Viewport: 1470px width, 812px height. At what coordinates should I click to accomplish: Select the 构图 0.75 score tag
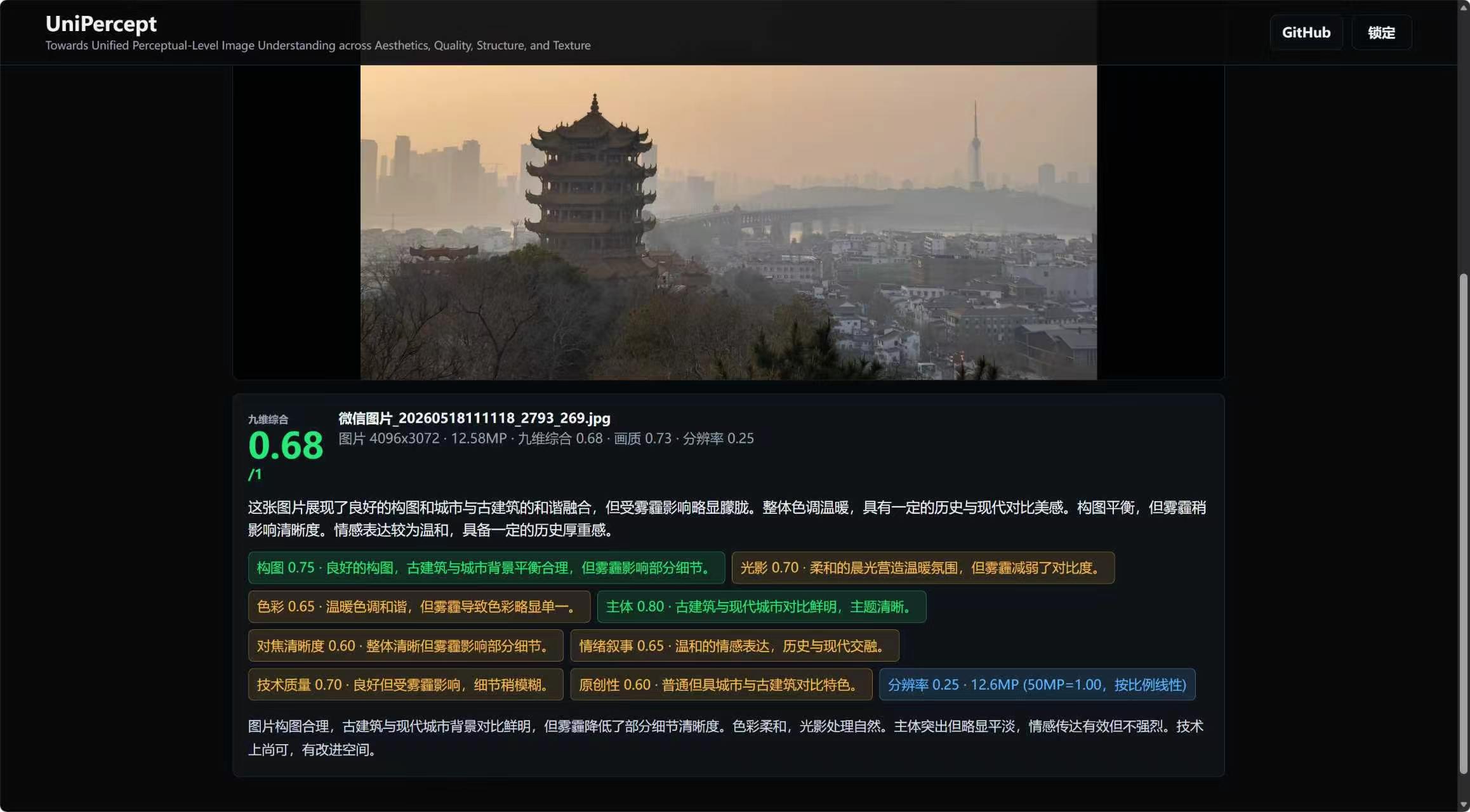click(486, 568)
